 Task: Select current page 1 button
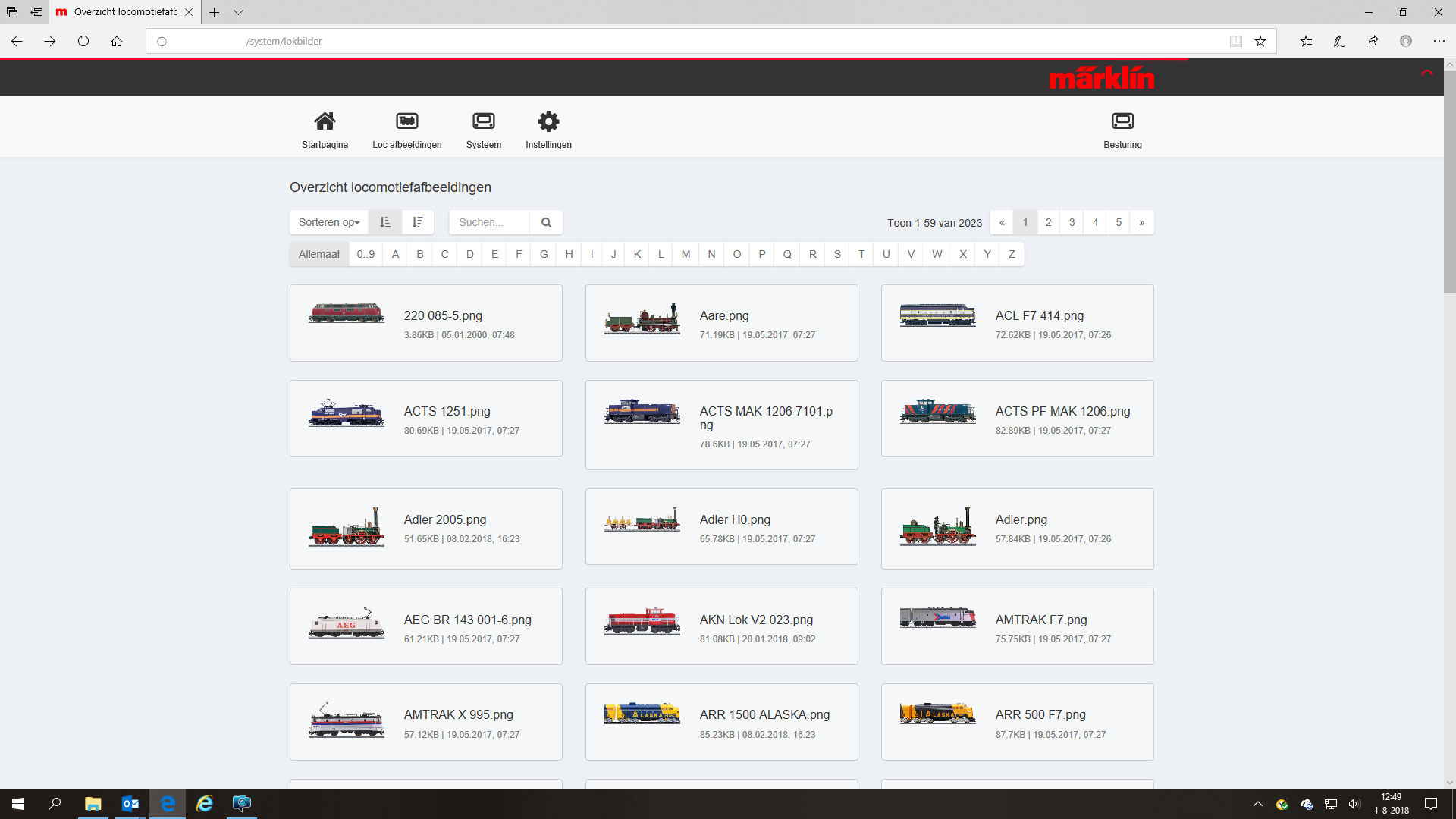coord(1025,222)
